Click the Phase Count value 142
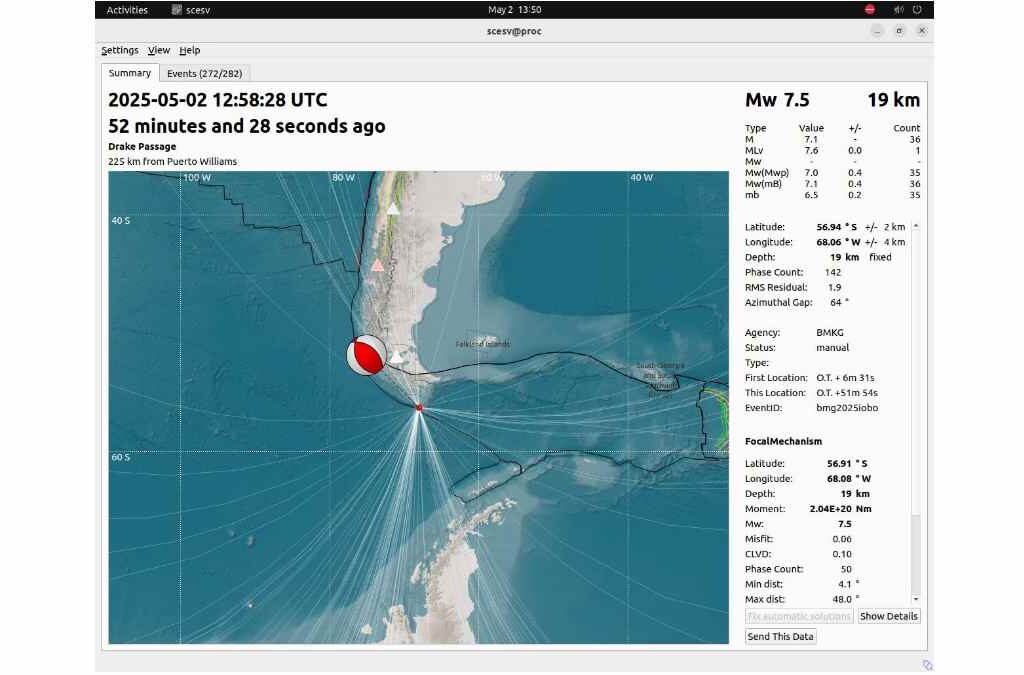This screenshot has width=1024, height=675. (833, 272)
